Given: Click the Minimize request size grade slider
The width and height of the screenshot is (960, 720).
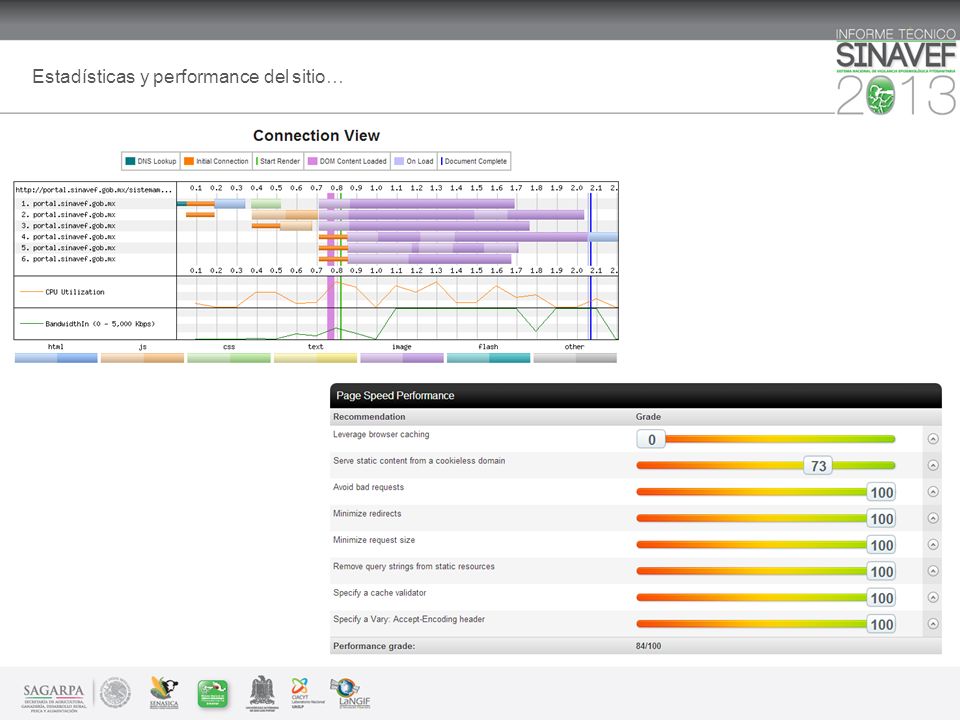Looking at the screenshot, I should (766, 544).
